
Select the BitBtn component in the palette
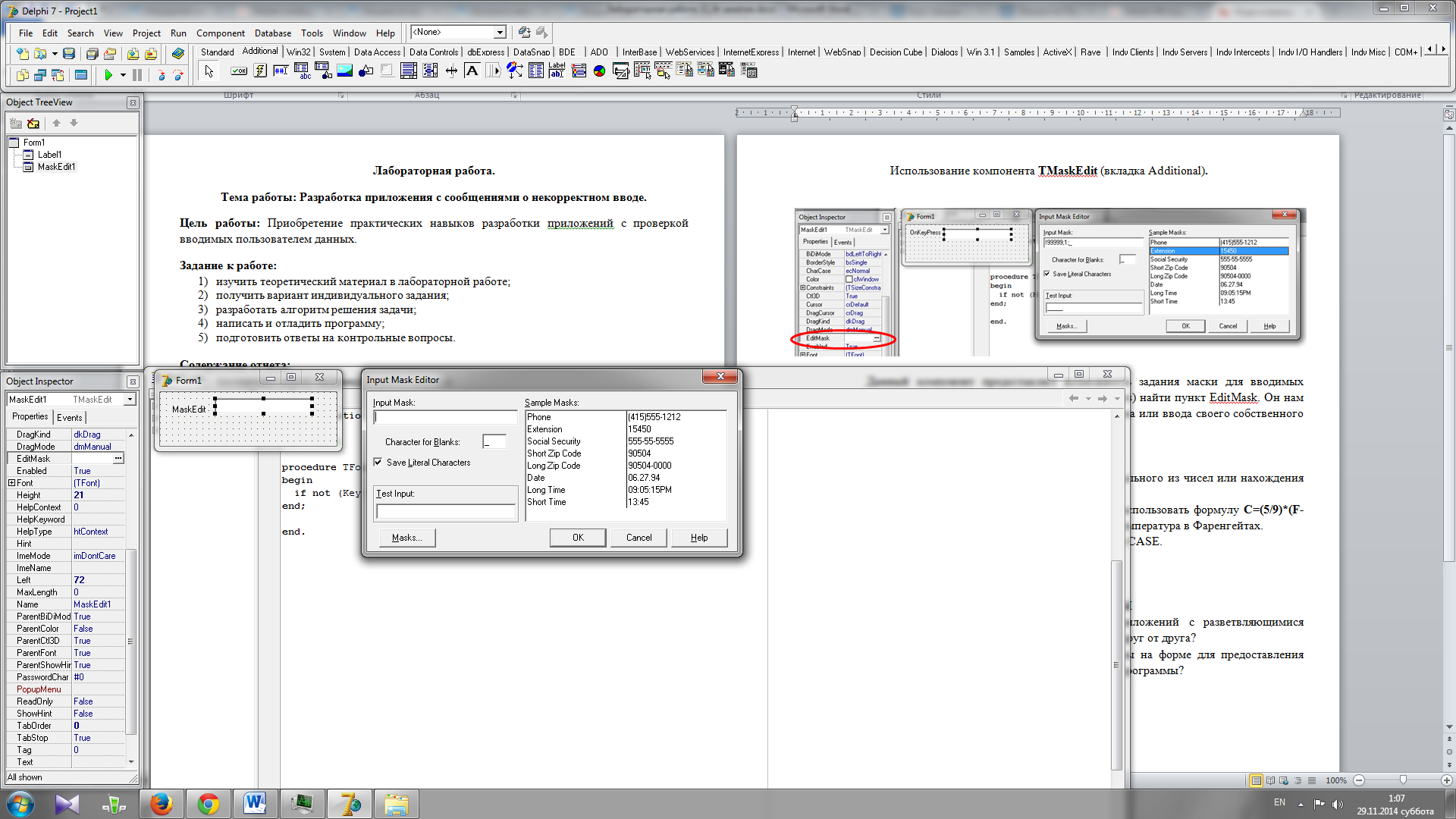(239, 71)
